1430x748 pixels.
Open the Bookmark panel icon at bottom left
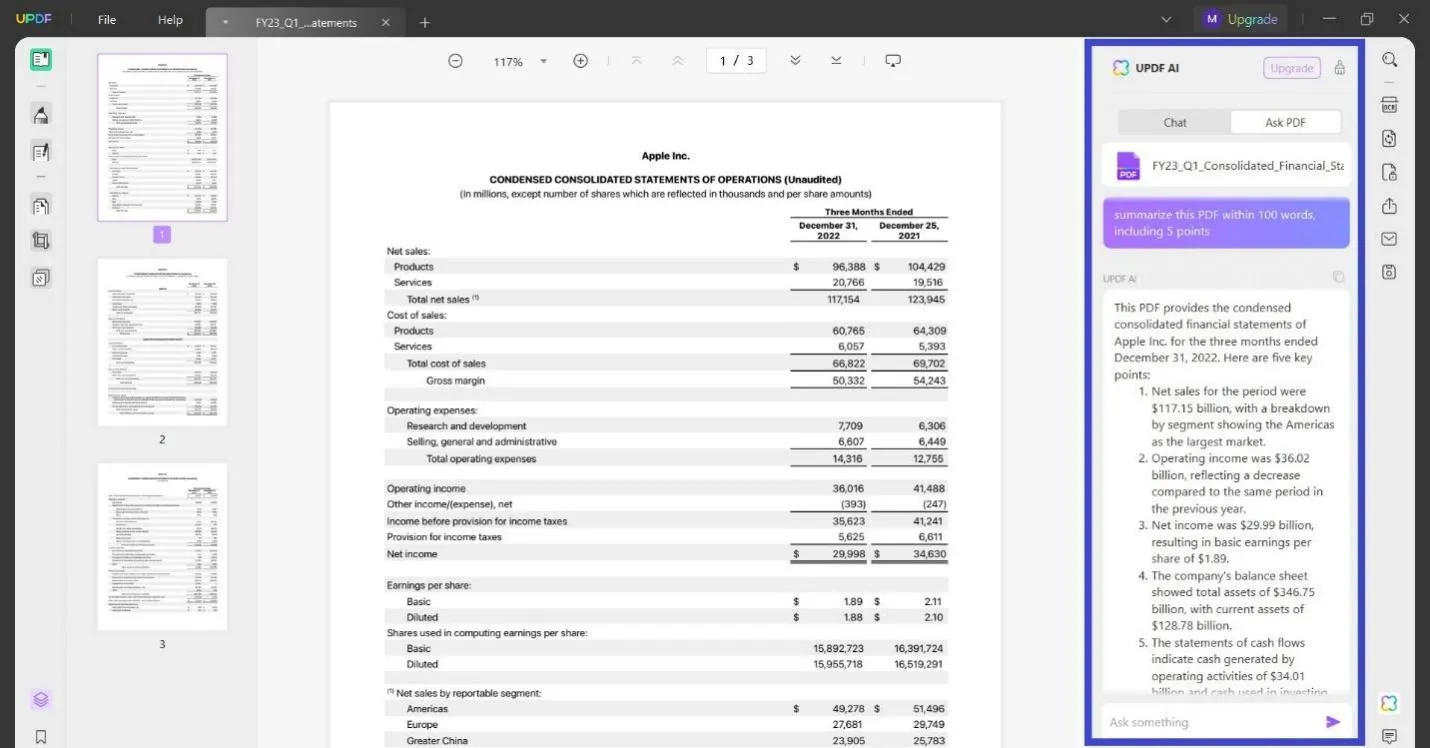click(x=41, y=737)
